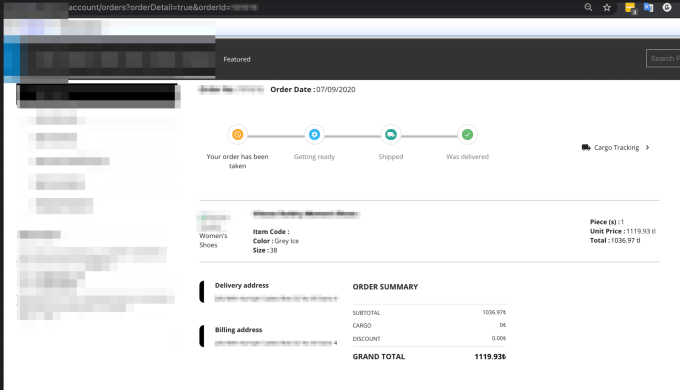This screenshot has height=390, width=680.
Task: Open Cargo Tracking link
Action: click(616, 147)
